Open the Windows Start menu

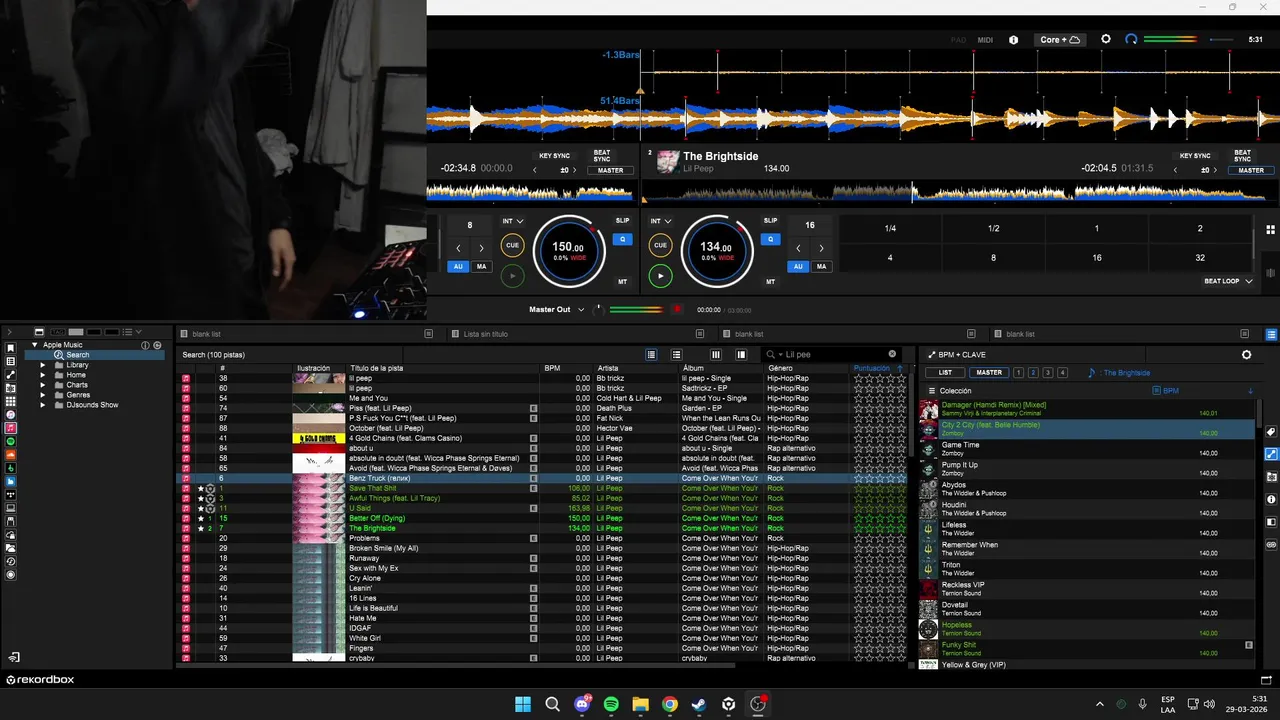click(x=523, y=704)
